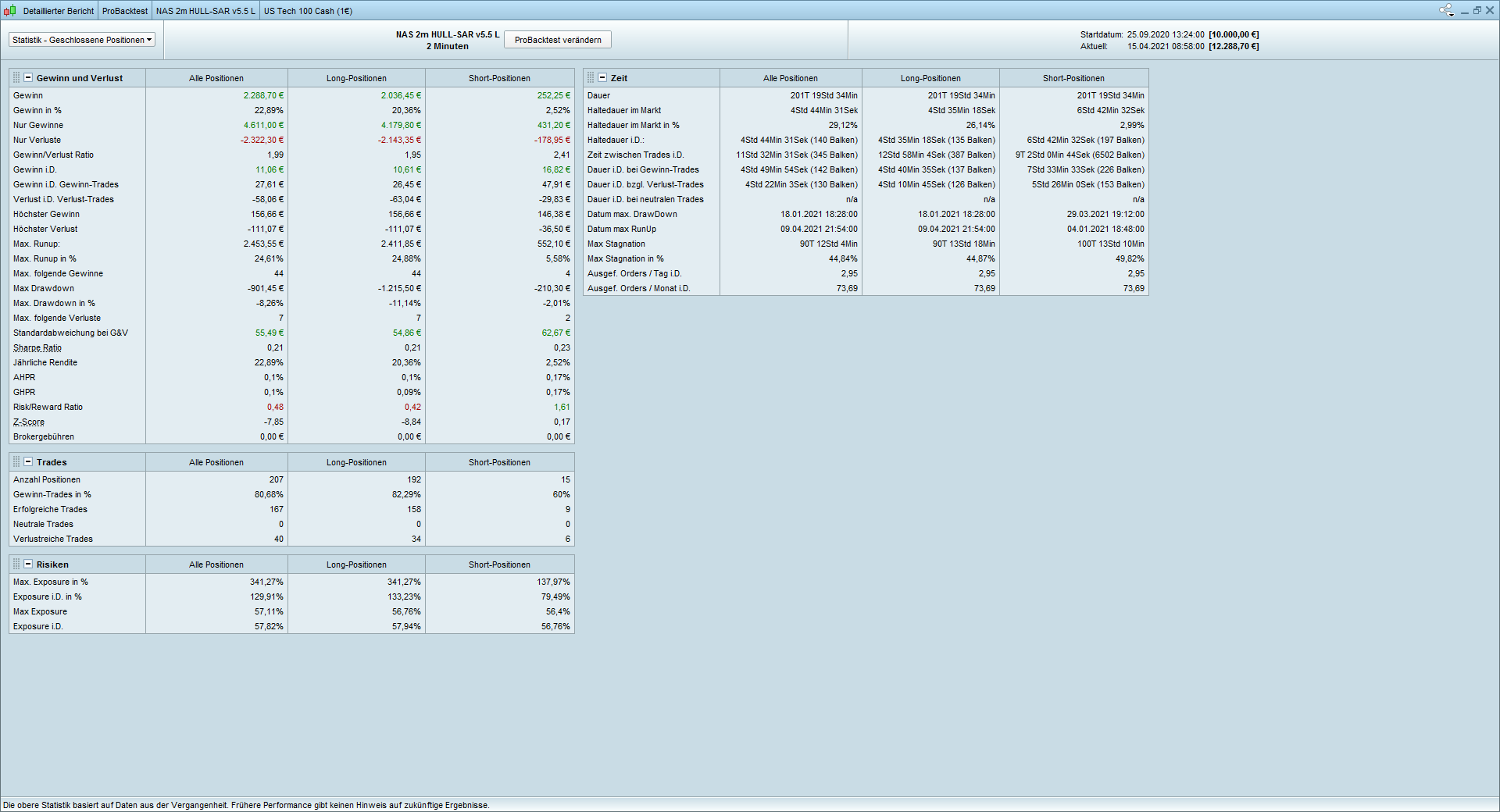Open the Sharpe Ratio definition link

click(37, 348)
